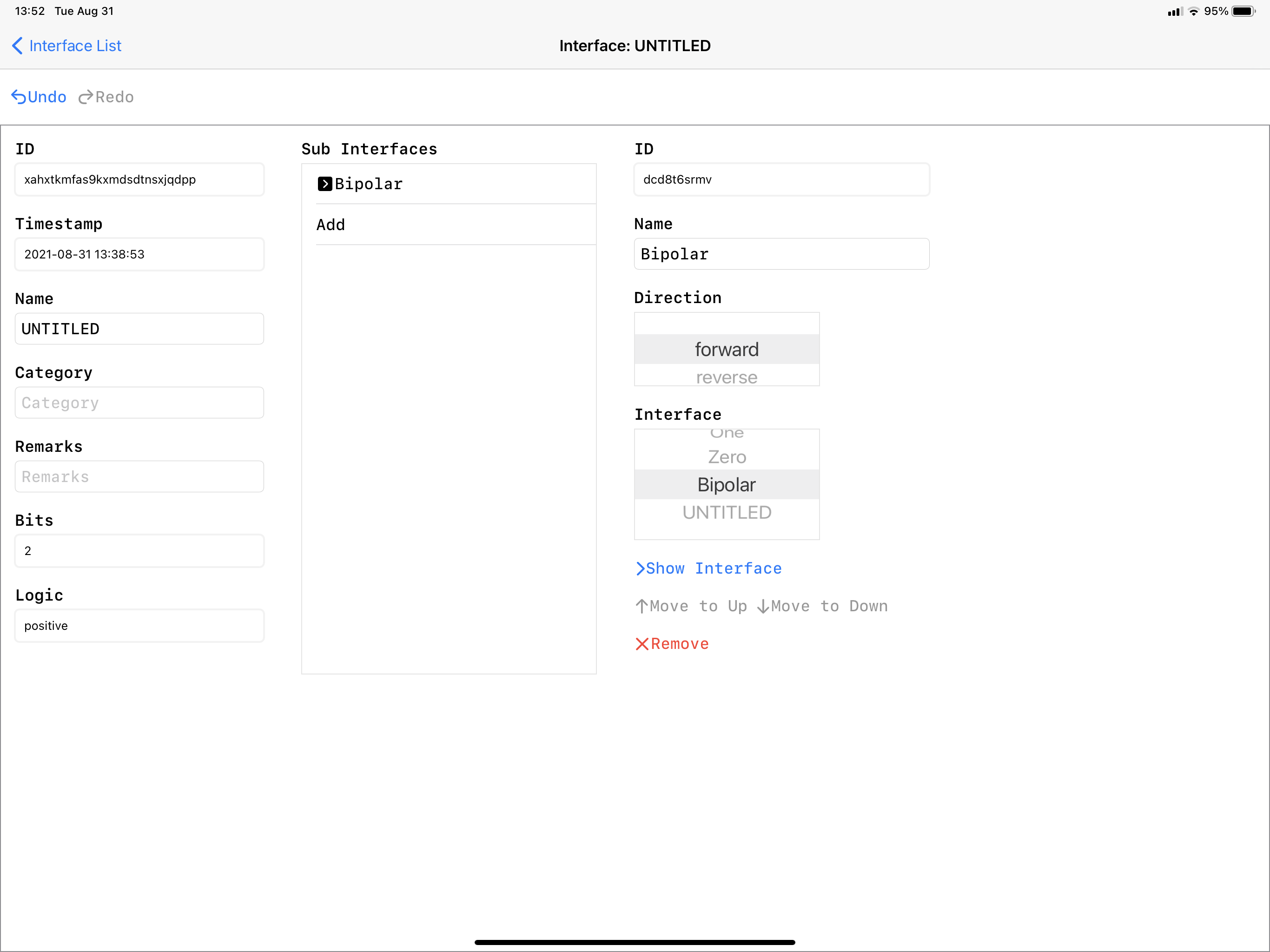1270x952 pixels.
Task: Redo the reverted change
Action: pos(106,97)
